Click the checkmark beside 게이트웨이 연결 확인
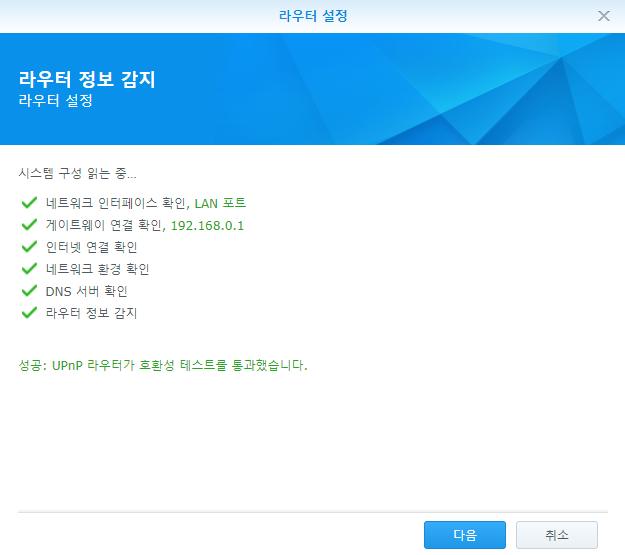625x555 pixels. tap(29, 224)
